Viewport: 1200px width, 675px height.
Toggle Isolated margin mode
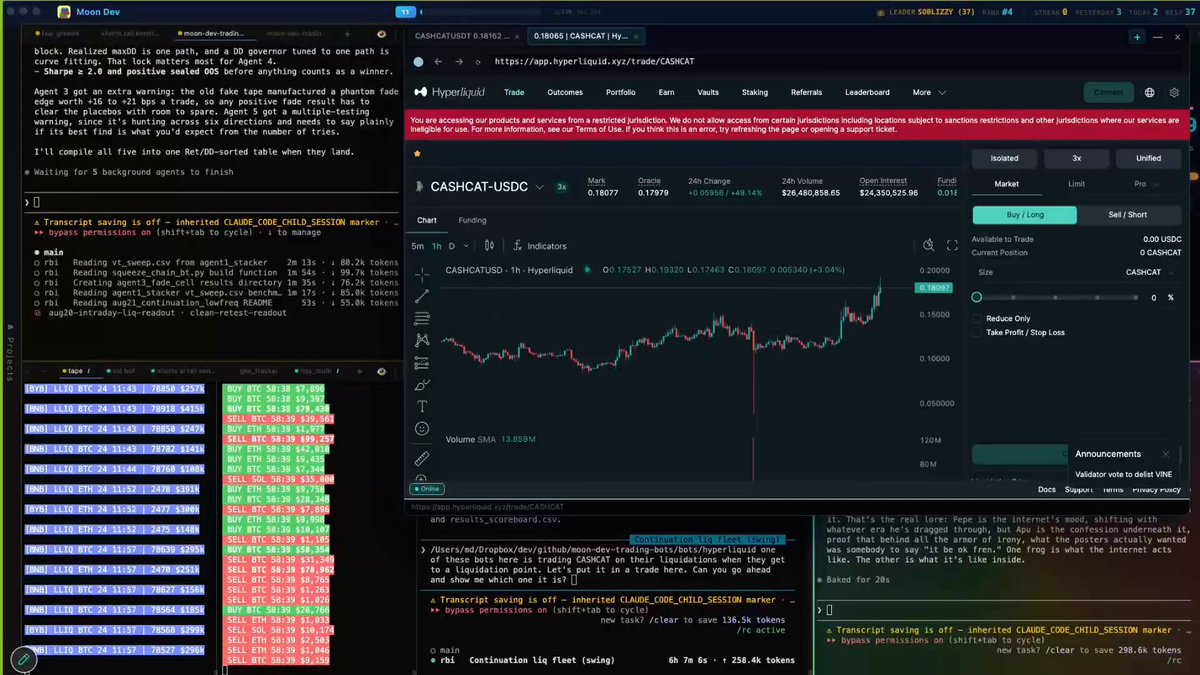click(1004, 158)
